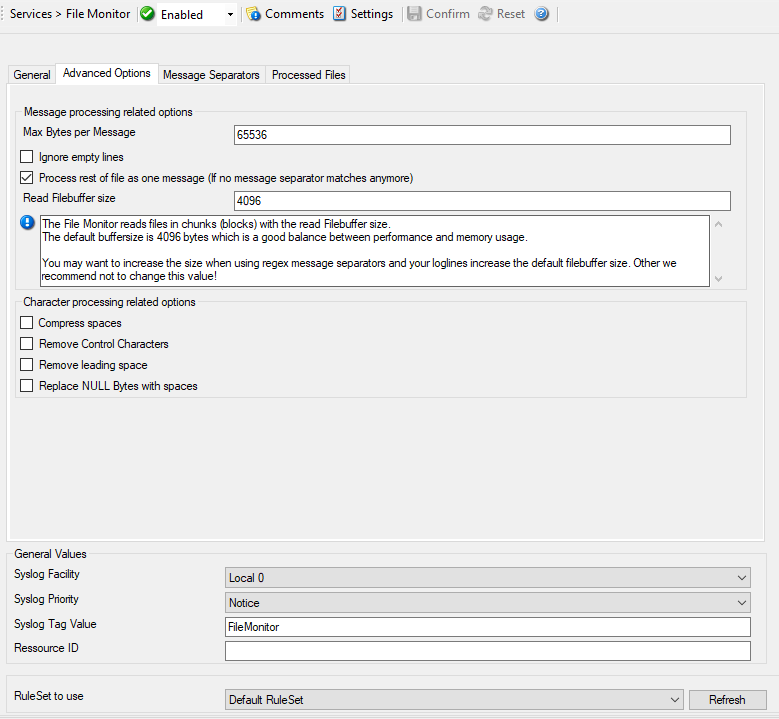Uncheck Process rest of file as one message

pos(27,178)
